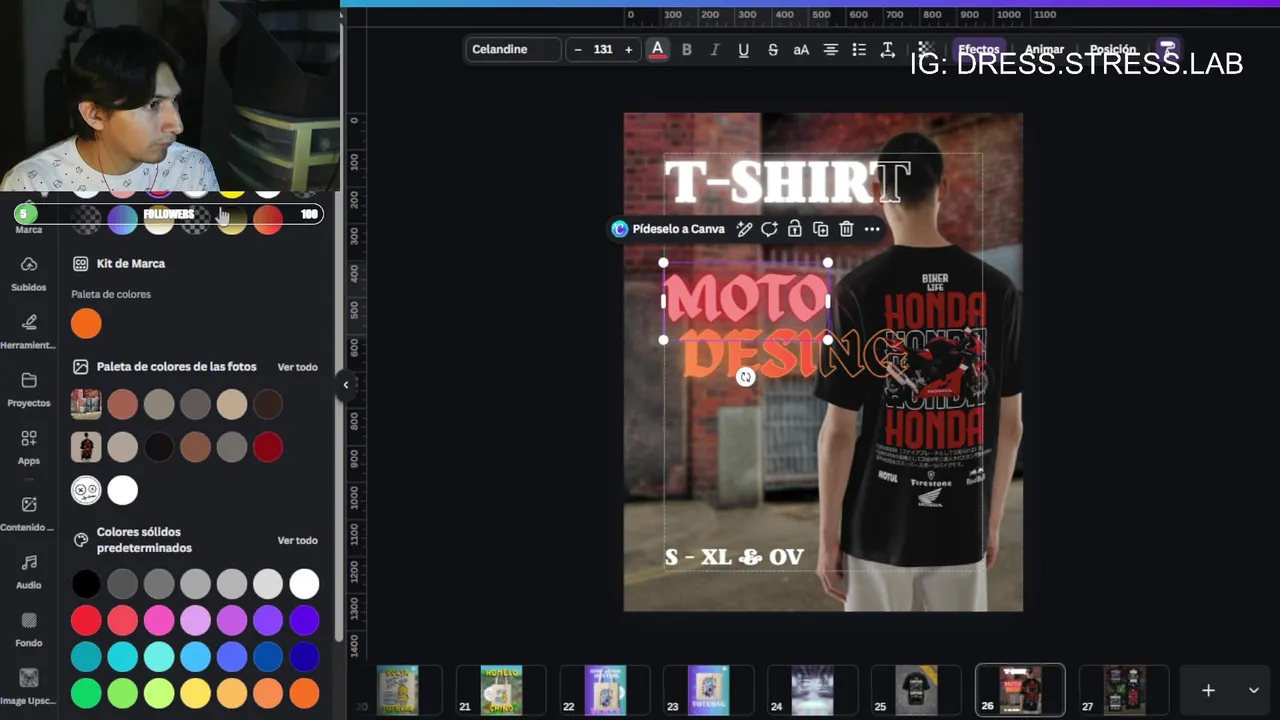Open the Herramientas sidebar tab
This screenshot has height=720, width=1280.
[x=28, y=332]
